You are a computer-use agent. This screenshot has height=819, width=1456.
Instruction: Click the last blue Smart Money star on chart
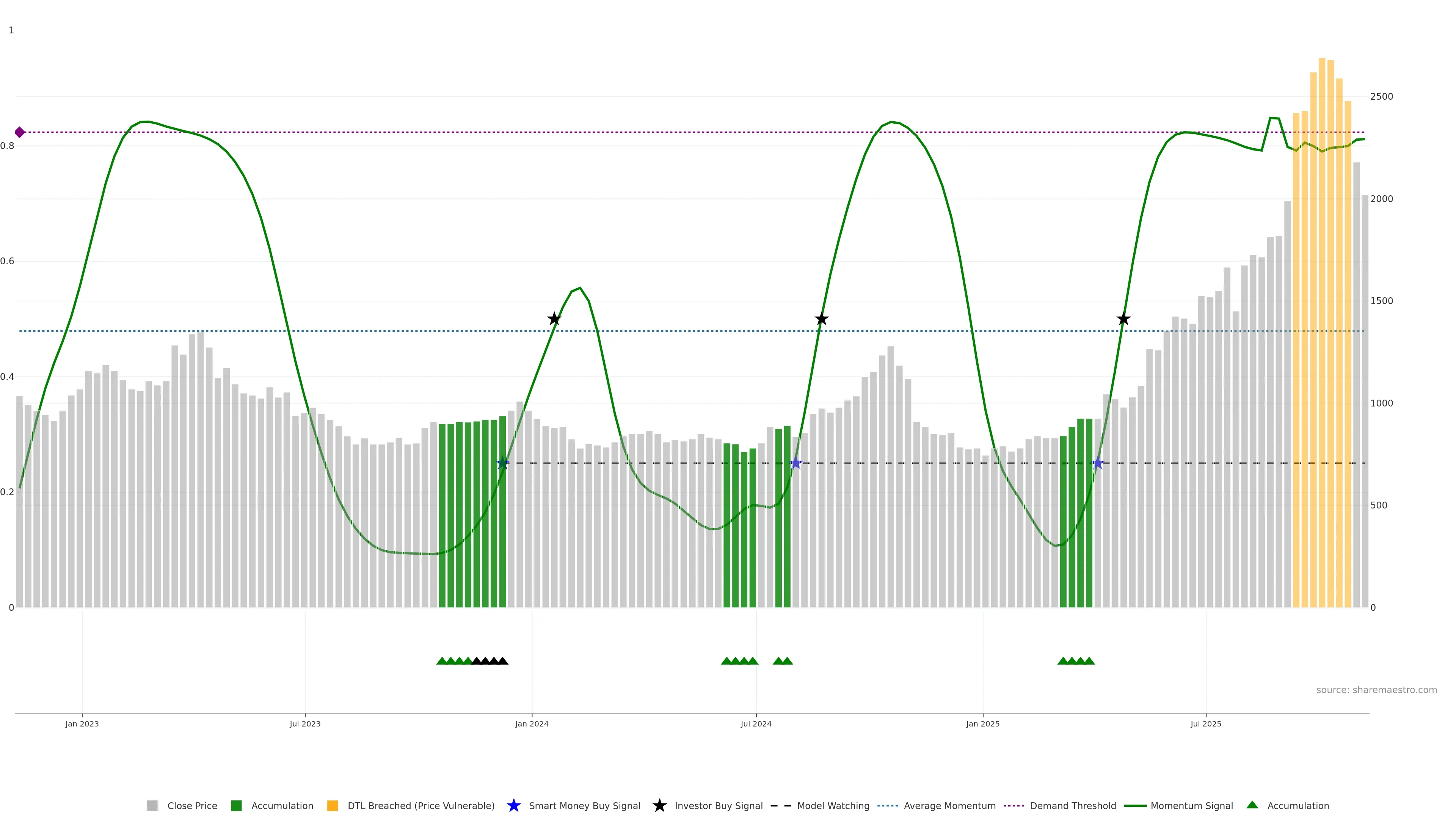(x=1098, y=463)
